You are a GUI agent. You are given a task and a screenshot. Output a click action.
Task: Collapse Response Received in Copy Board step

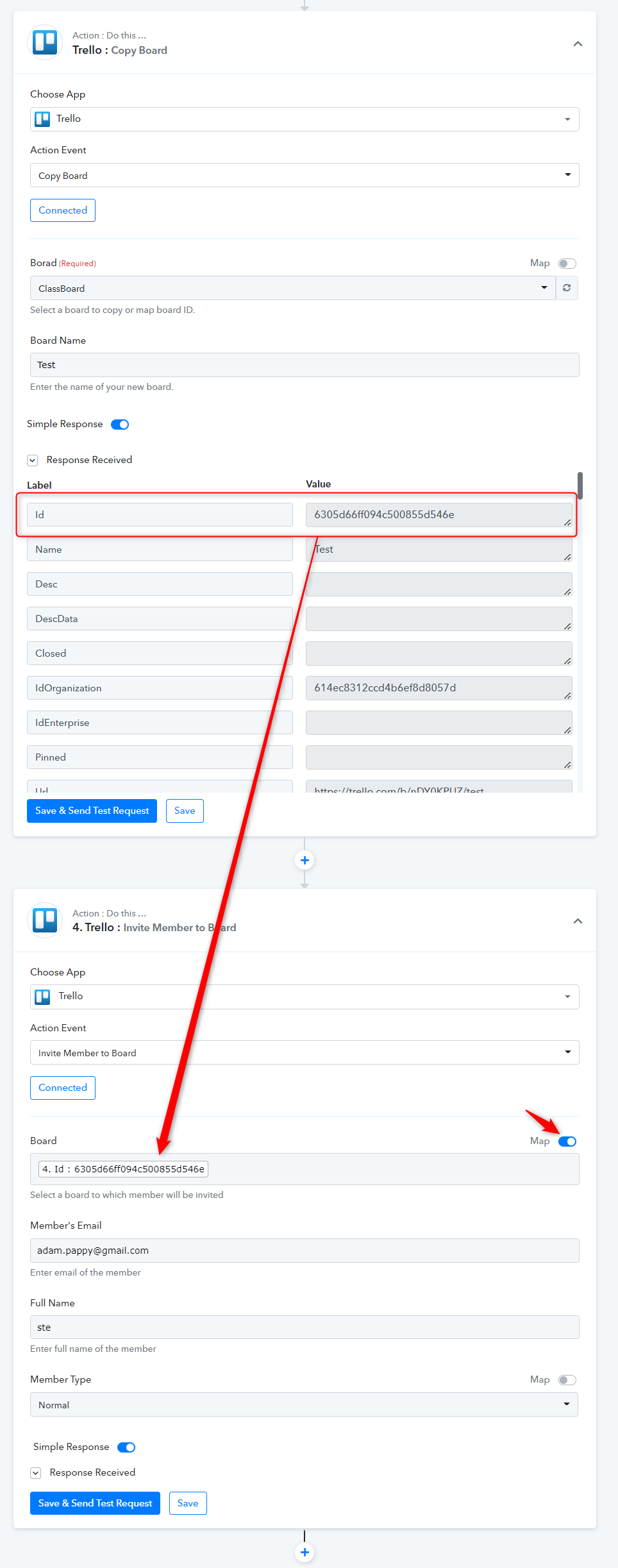pyautogui.click(x=33, y=460)
